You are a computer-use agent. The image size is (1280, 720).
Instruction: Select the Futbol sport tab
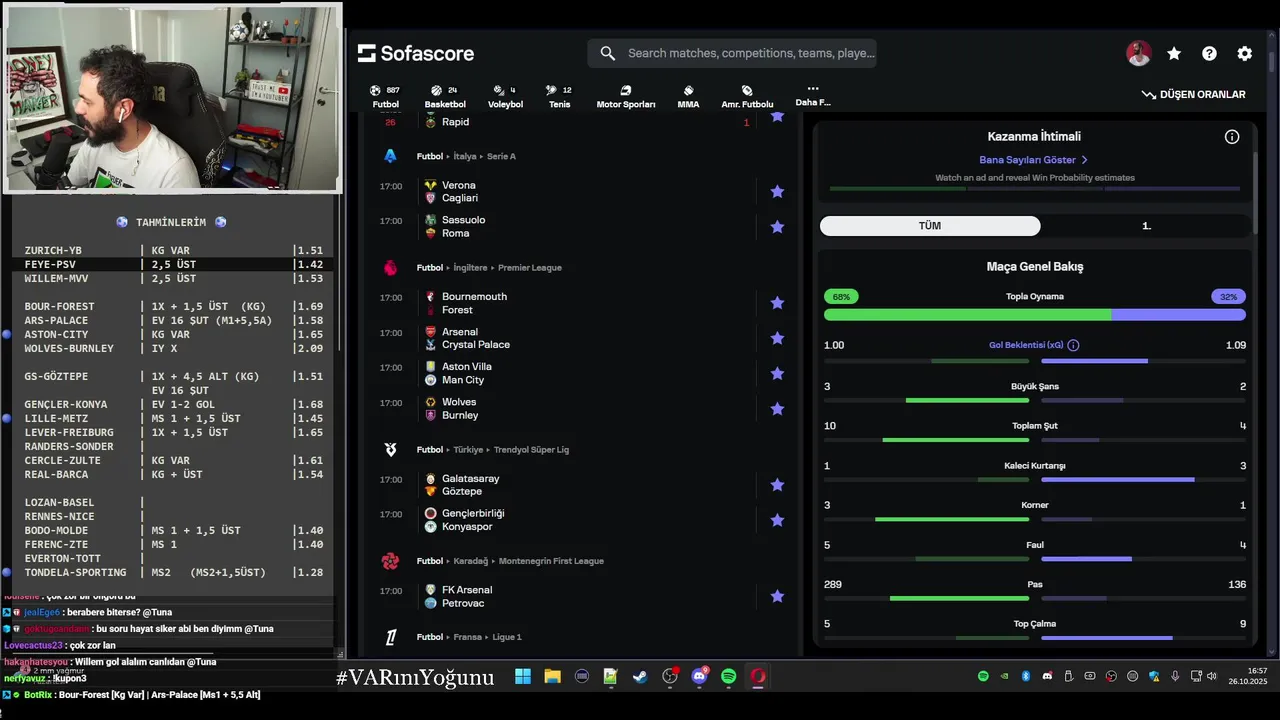(386, 96)
